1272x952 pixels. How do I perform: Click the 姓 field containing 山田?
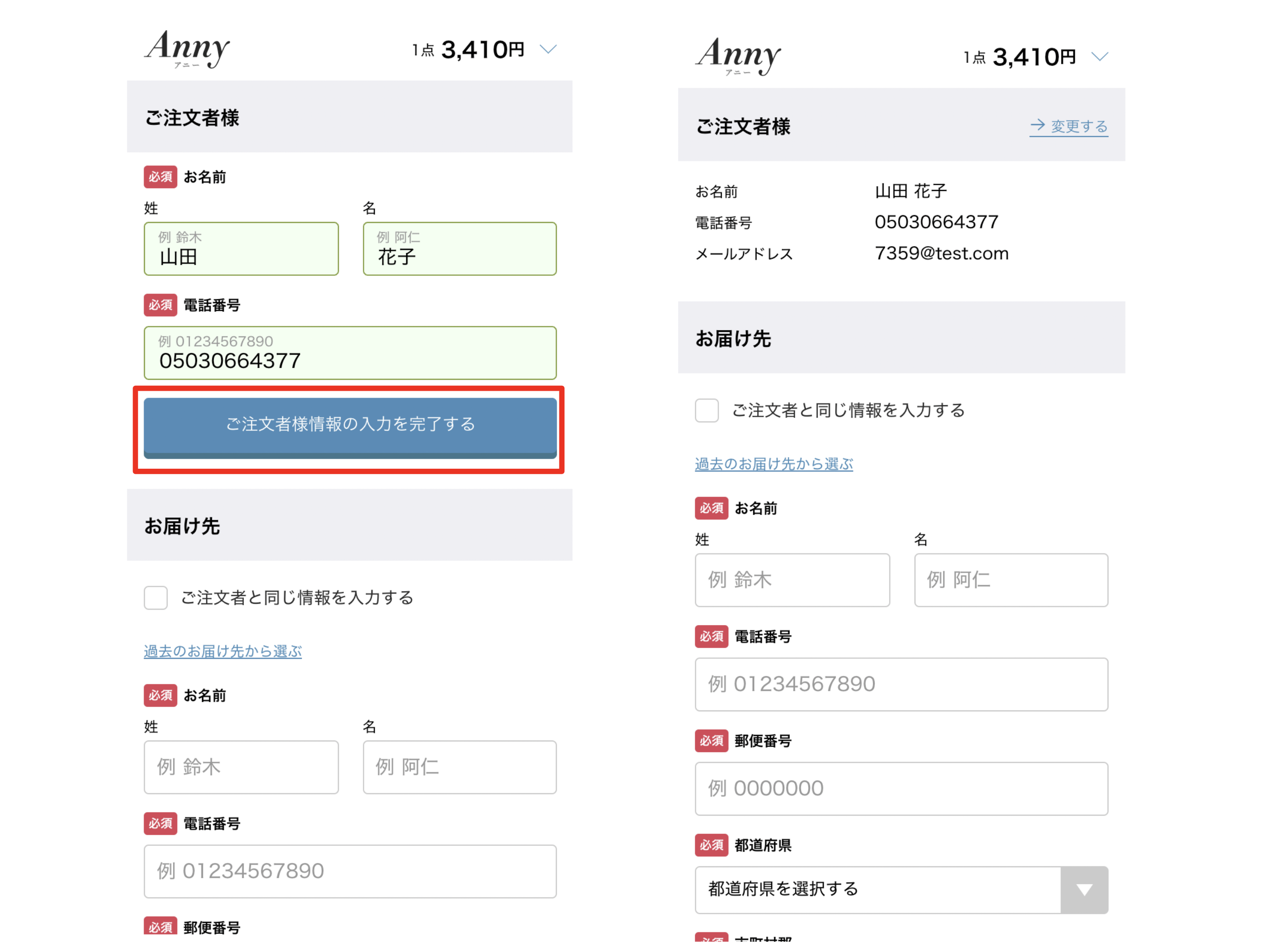click(x=241, y=248)
